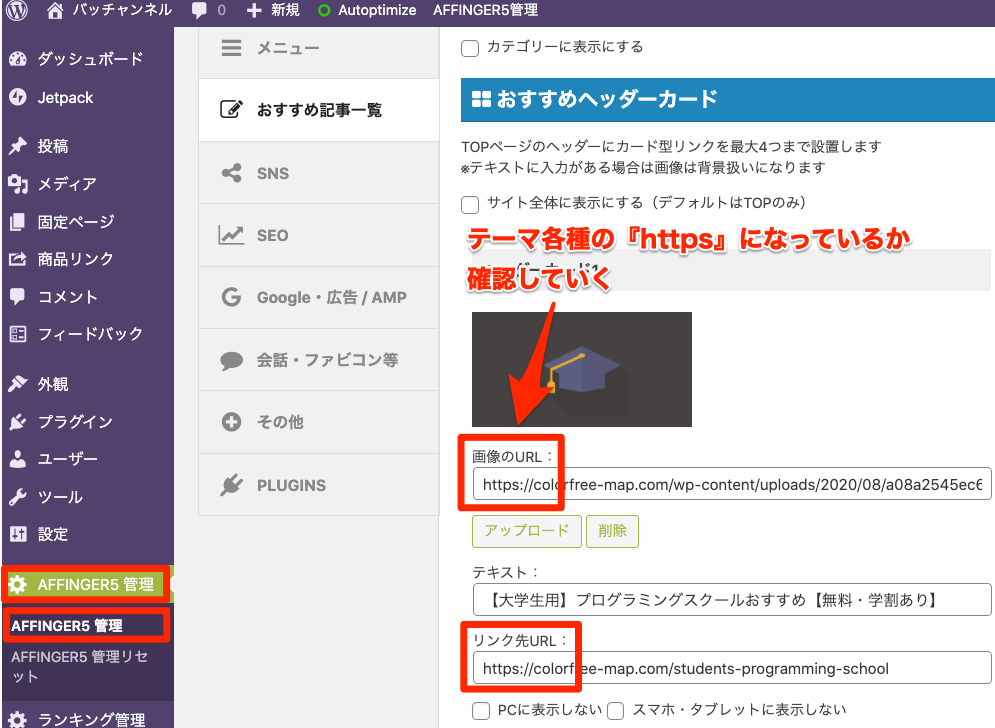Click the pushpin icon for 投稿
The width and height of the screenshot is (995, 728).
coord(18,146)
